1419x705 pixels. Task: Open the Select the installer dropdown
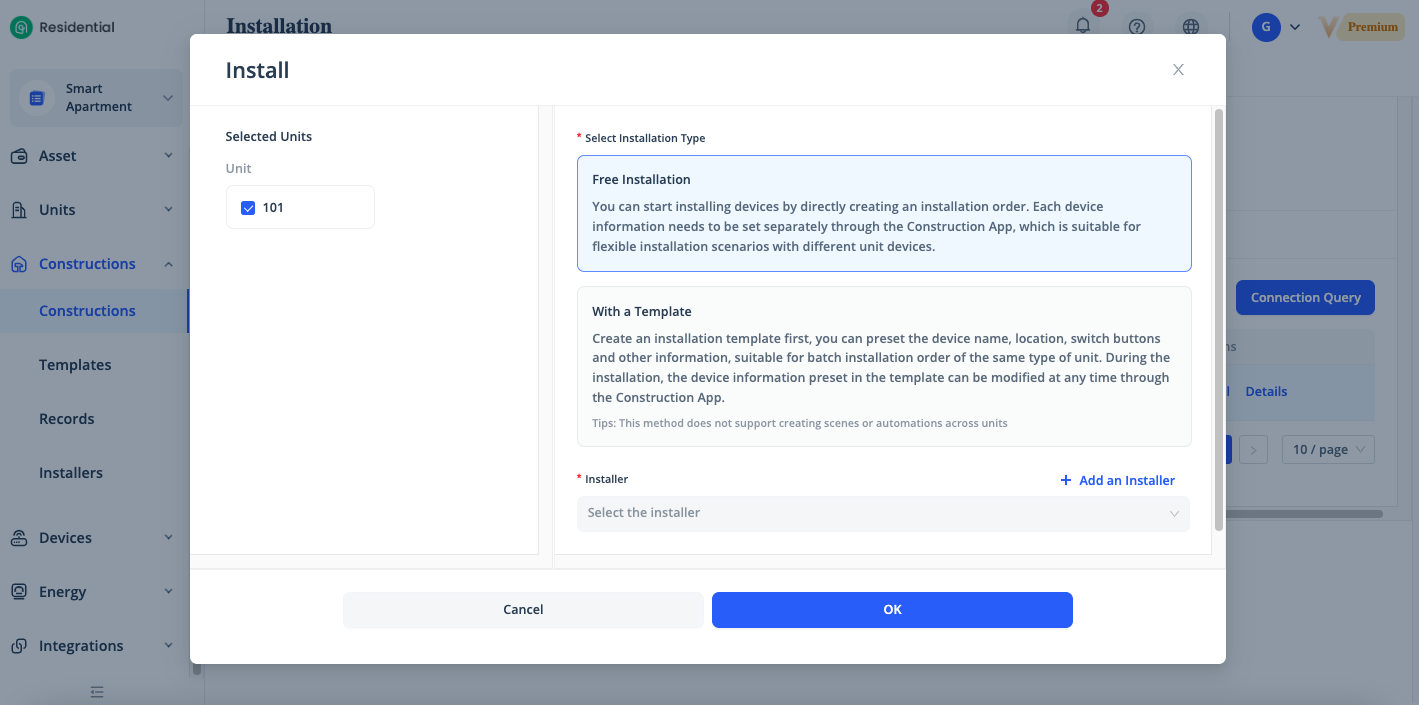[x=884, y=513]
